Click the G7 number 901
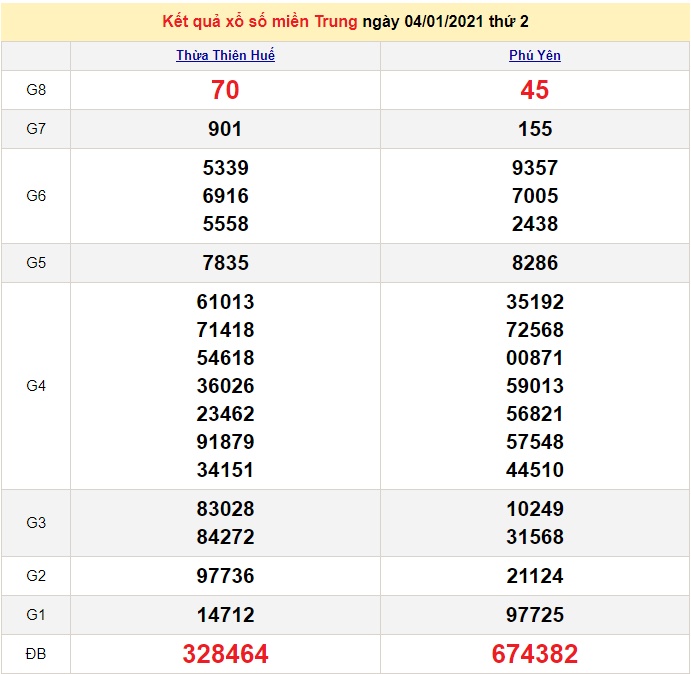 tap(225, 129)
